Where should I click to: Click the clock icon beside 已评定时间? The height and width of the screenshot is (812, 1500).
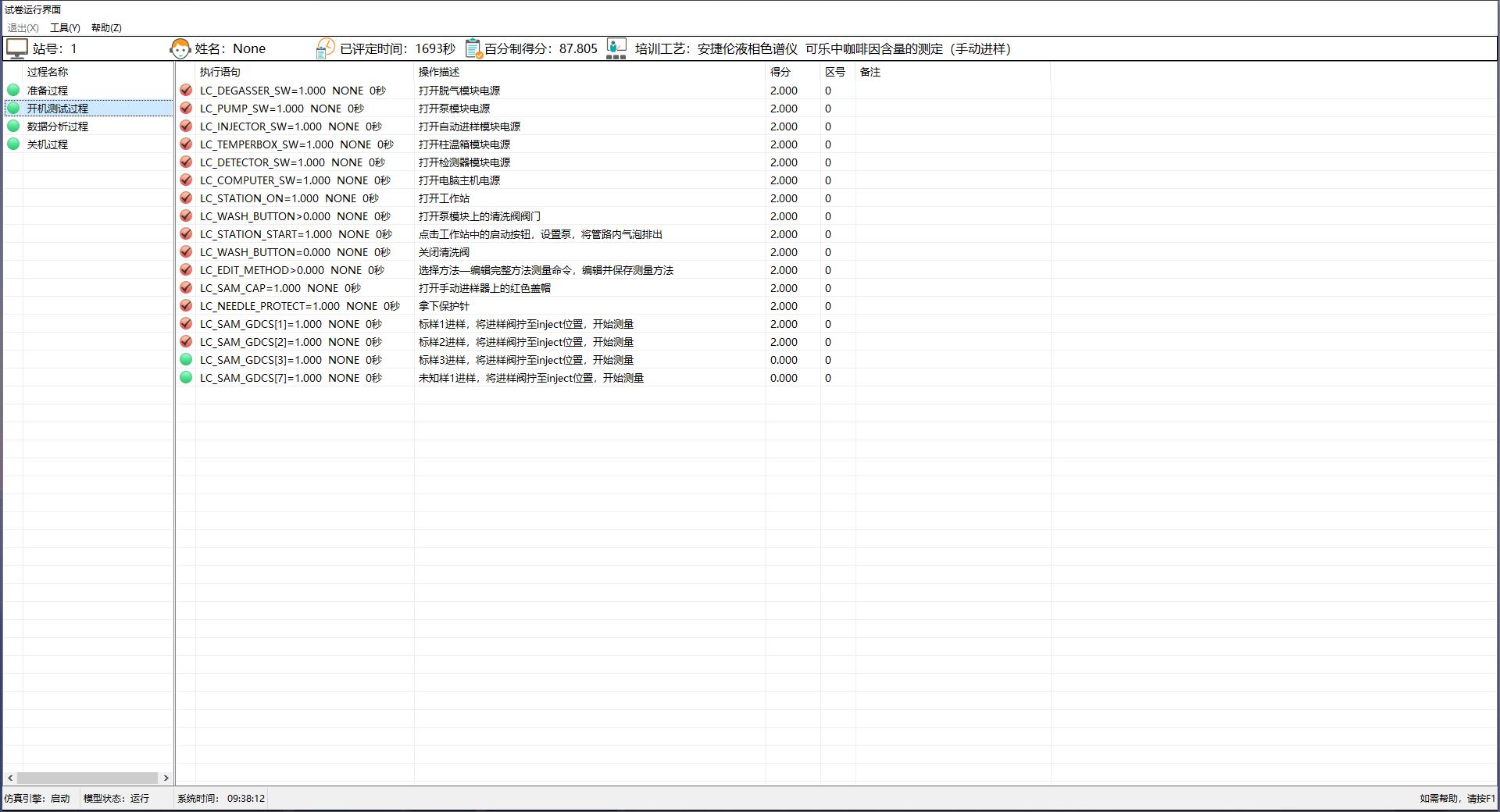tap(325, 48)
